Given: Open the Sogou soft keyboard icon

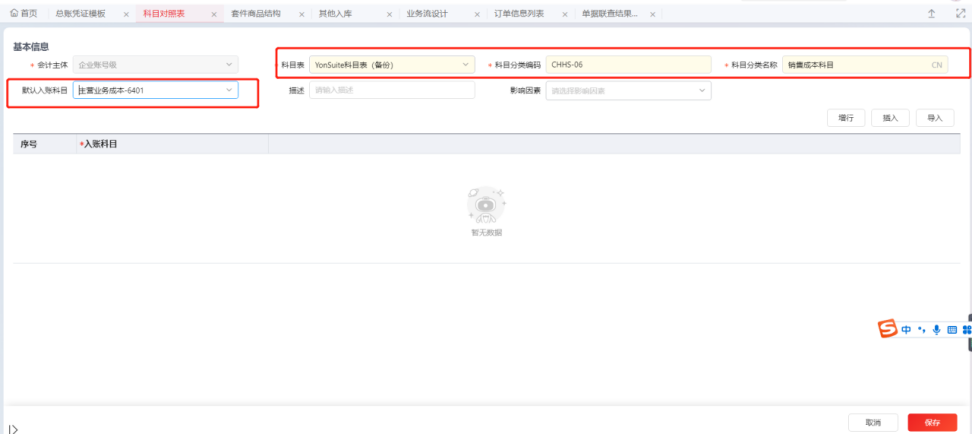Looking at the screenshot, I should (952, 330).
